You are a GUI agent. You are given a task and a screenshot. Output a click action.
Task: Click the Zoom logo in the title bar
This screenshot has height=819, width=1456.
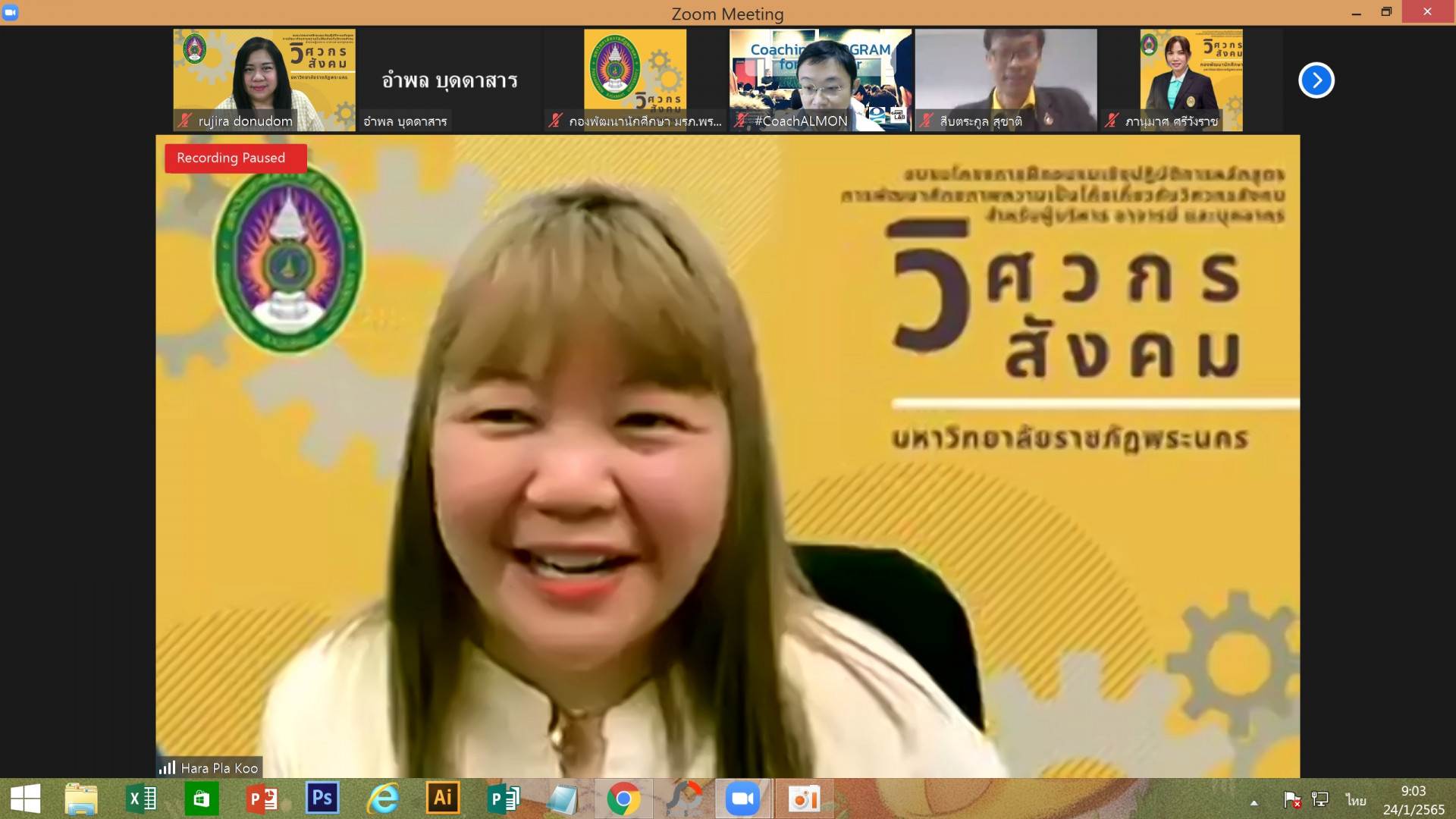click(11, 12)
